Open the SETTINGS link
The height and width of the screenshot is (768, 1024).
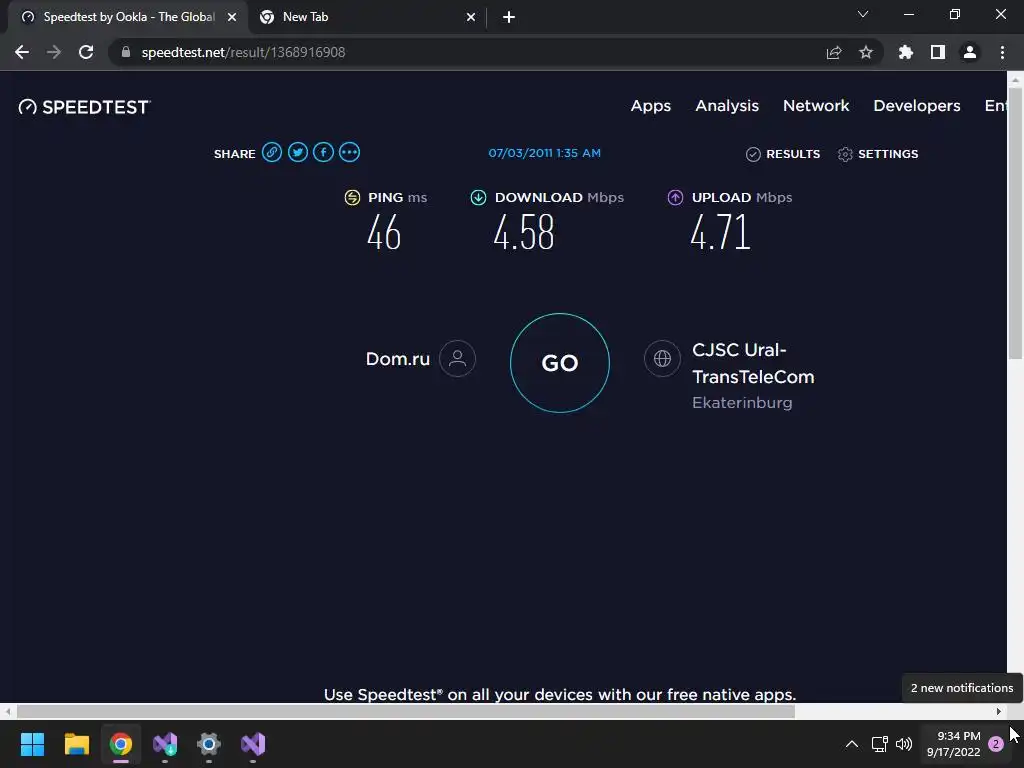pos(888,154)
